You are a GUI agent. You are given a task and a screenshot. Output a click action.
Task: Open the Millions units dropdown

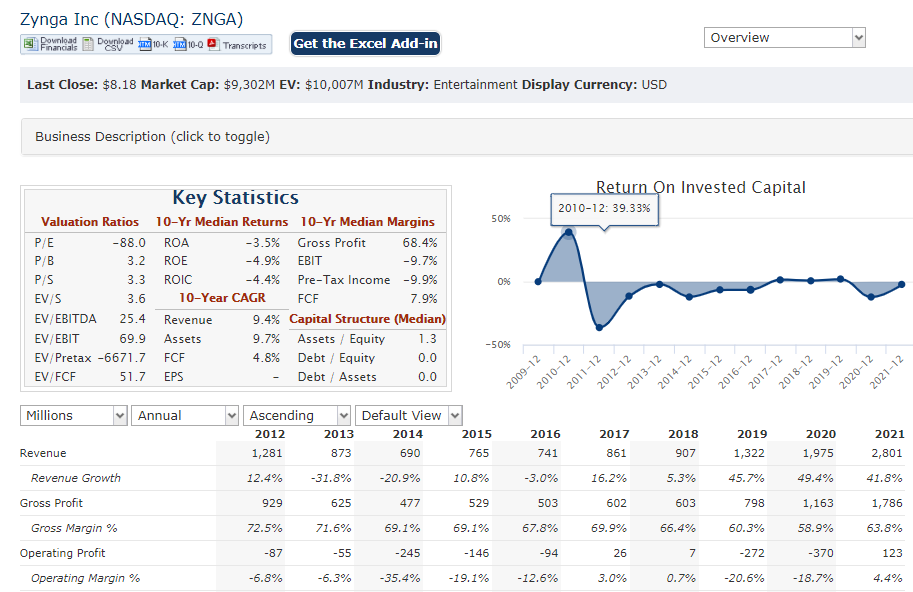[x=73, y=416]
